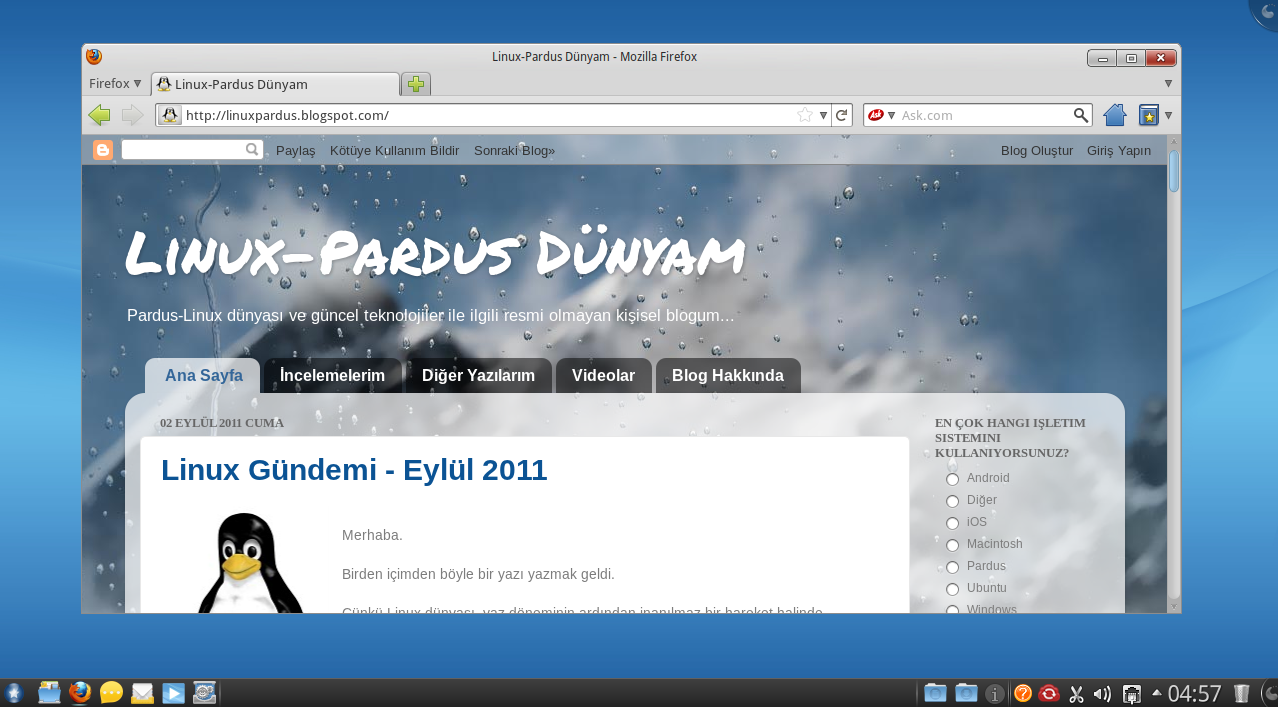The height and width of the screenshot is (707, 1278).
Task: Reload the page via the reload icon
Action: (841, 115)
